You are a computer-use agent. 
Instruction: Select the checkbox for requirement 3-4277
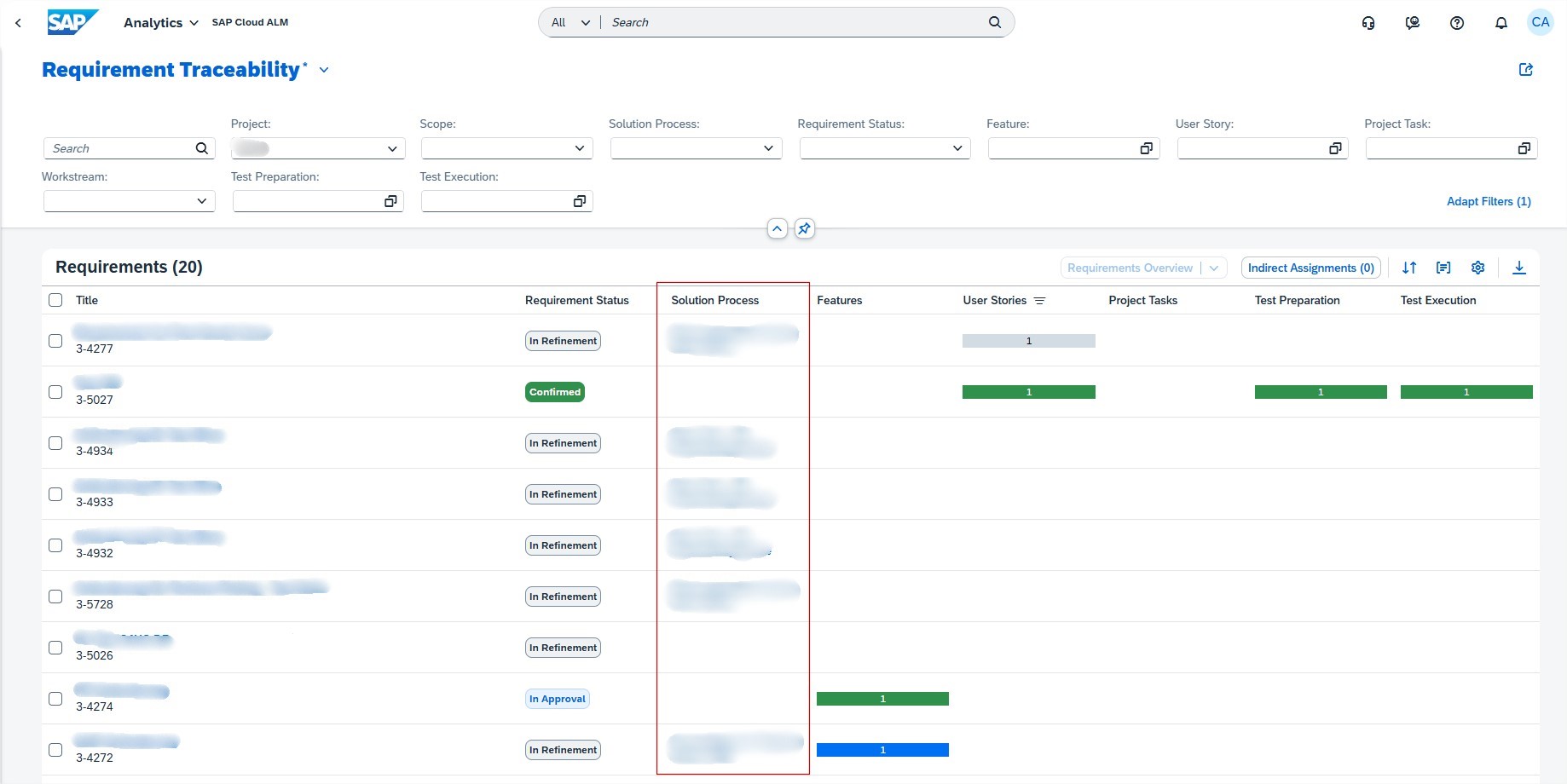point(55,341)
